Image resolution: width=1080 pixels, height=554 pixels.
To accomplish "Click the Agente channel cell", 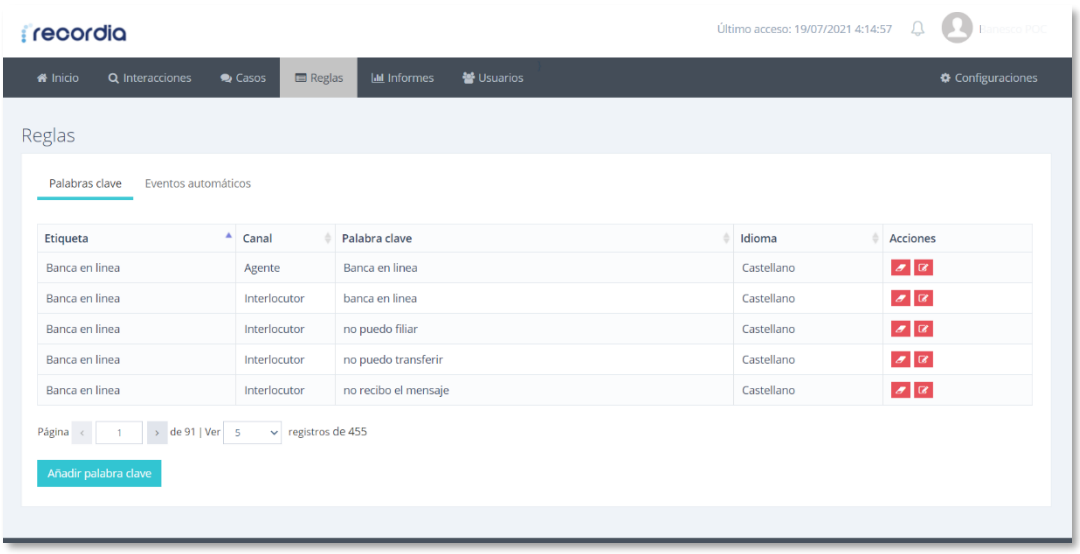I will click(285, 268).
